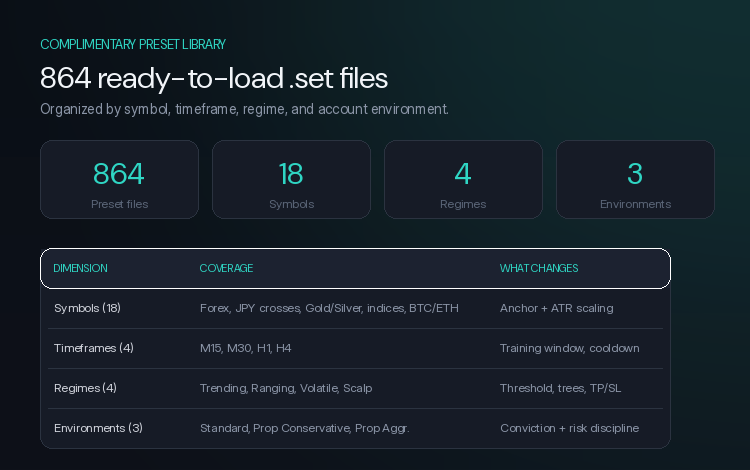The image size is (750, 470).
Task: Select the 4 Regimes stat card
Action: click(463, 179)
